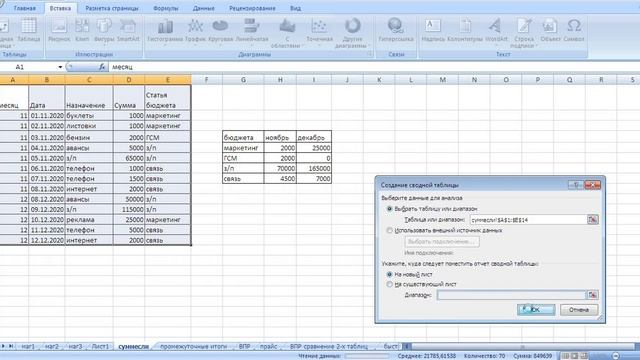
Task: Click the декабрь header cell in summary table
Action: point(314,137)
